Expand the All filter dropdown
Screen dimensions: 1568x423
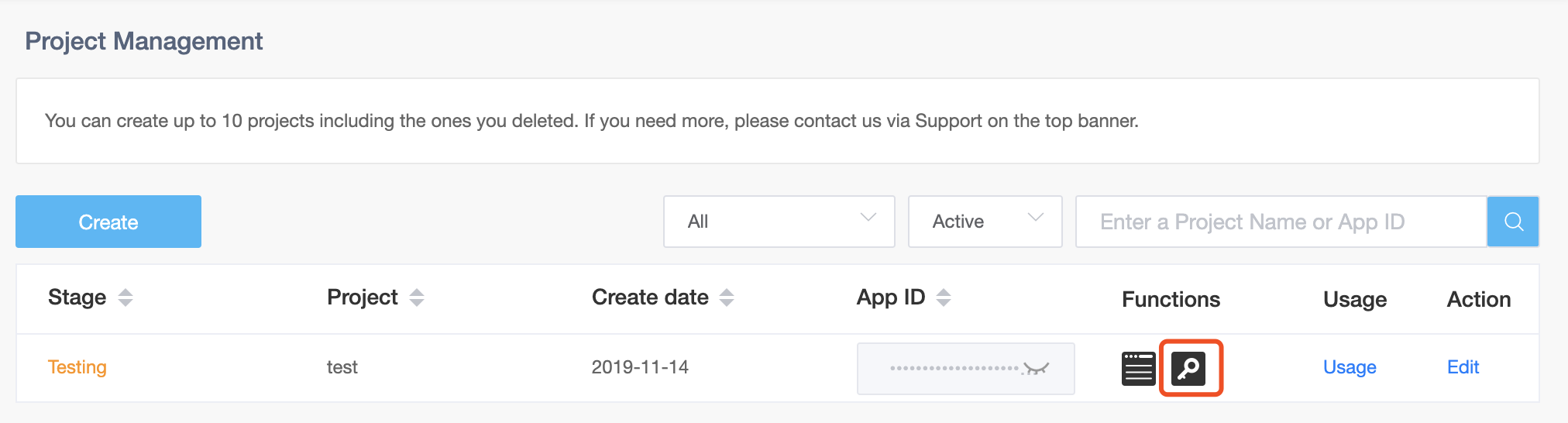point(779,222)
